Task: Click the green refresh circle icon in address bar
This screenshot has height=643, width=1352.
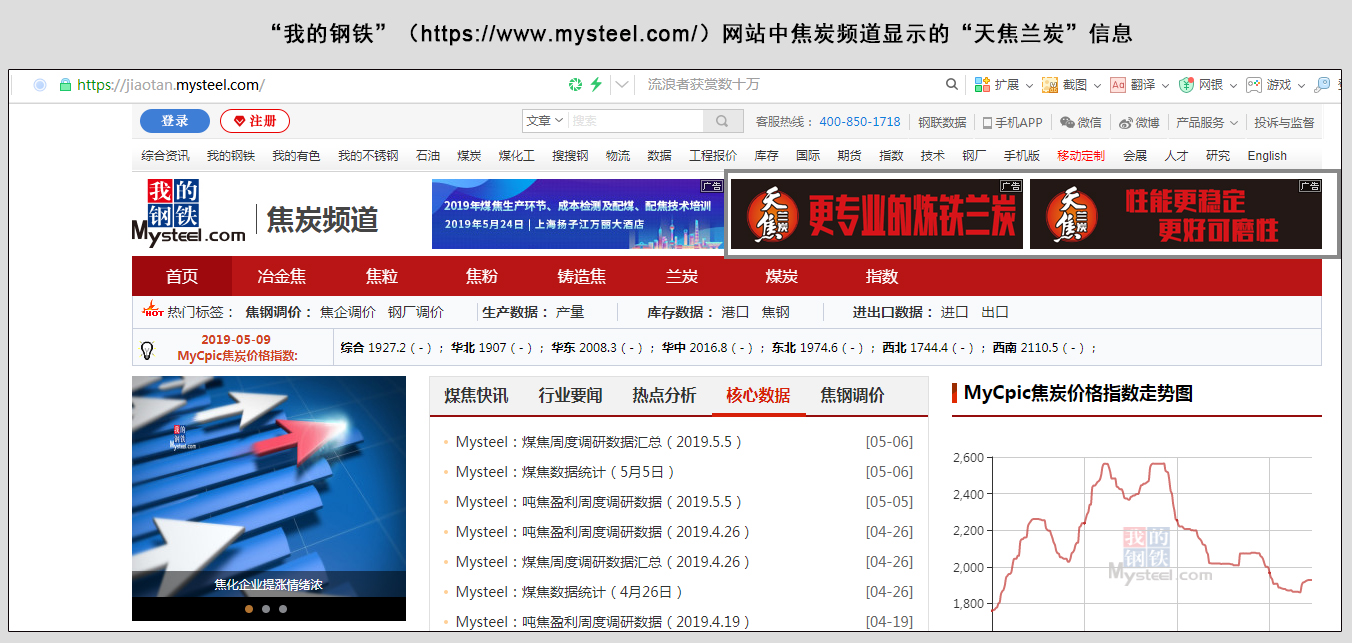Action: coord(575,85)
